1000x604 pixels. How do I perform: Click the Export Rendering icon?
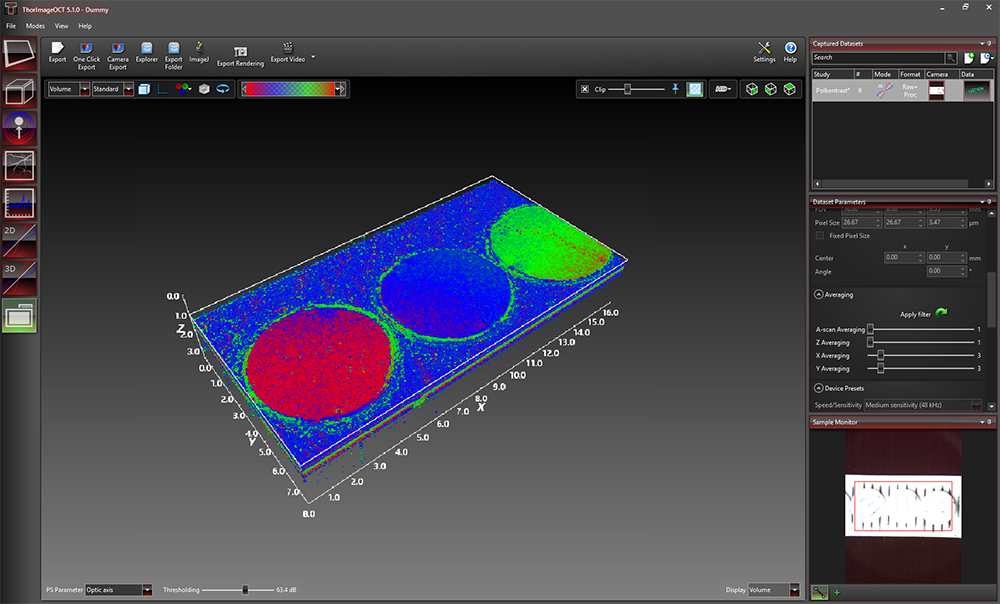coord(240,51)
